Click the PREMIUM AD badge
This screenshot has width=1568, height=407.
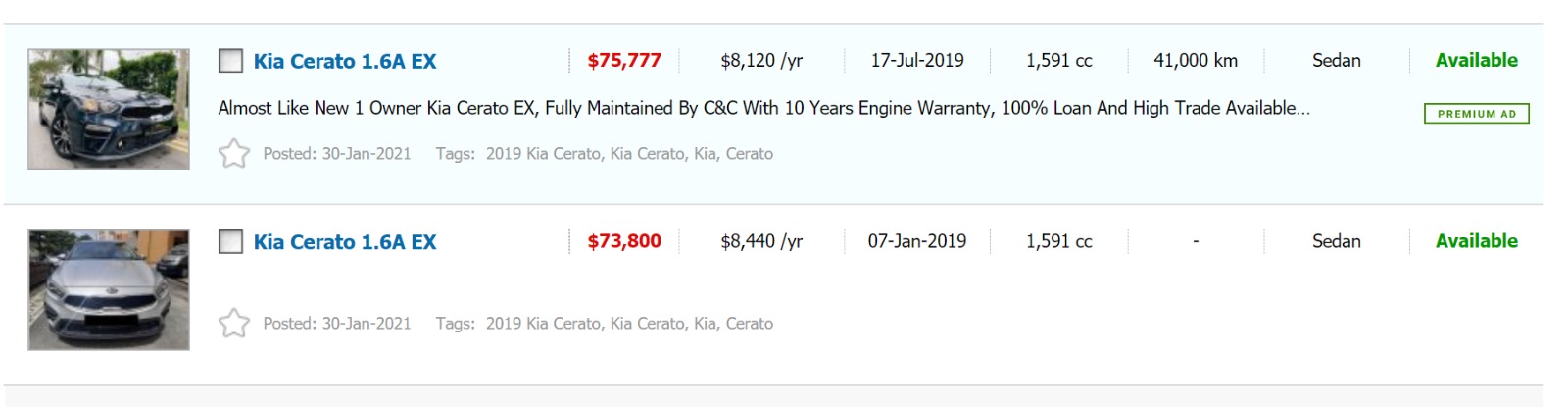click(1476, 114)
